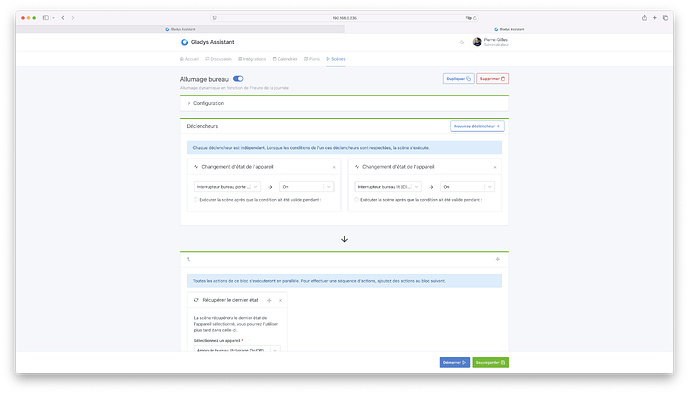Open a new Safari tab with plus

[655, 18]
